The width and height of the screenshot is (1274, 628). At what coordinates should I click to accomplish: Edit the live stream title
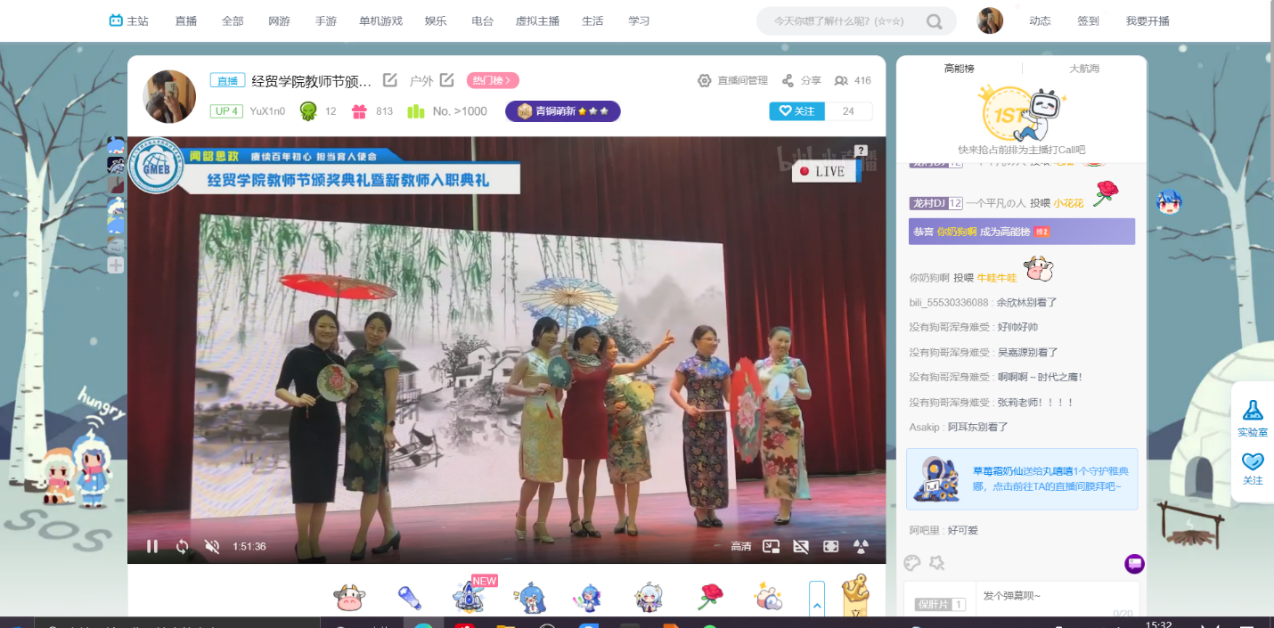[x=390, y=80]
